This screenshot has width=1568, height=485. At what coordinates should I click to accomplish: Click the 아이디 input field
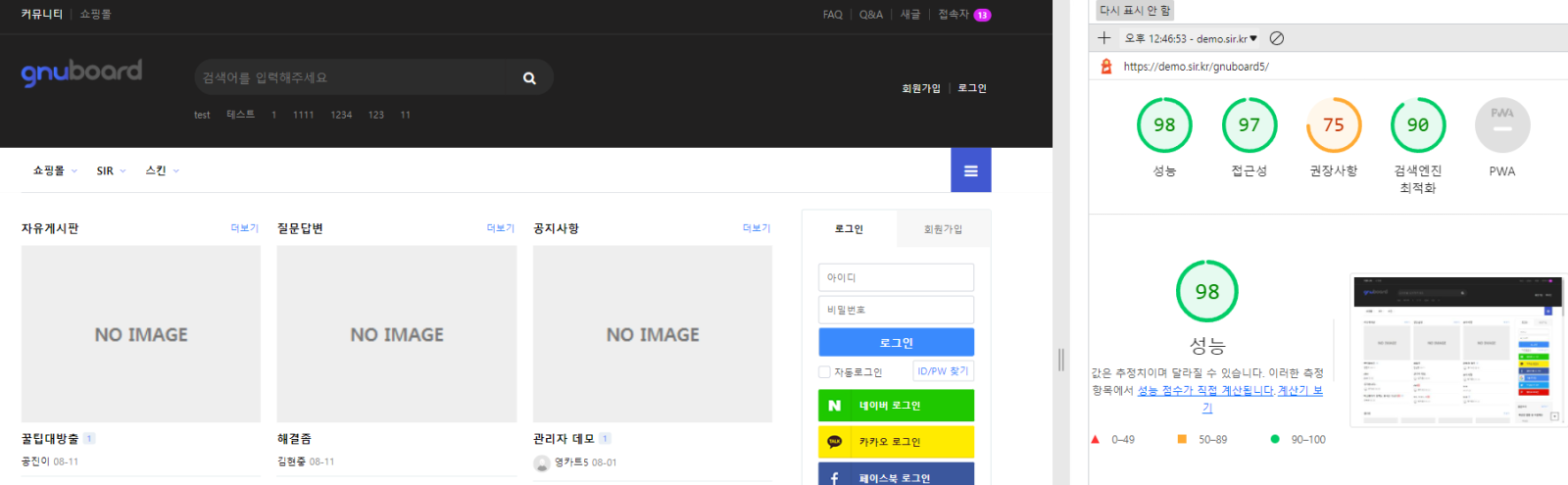click(x=896, y=277)
